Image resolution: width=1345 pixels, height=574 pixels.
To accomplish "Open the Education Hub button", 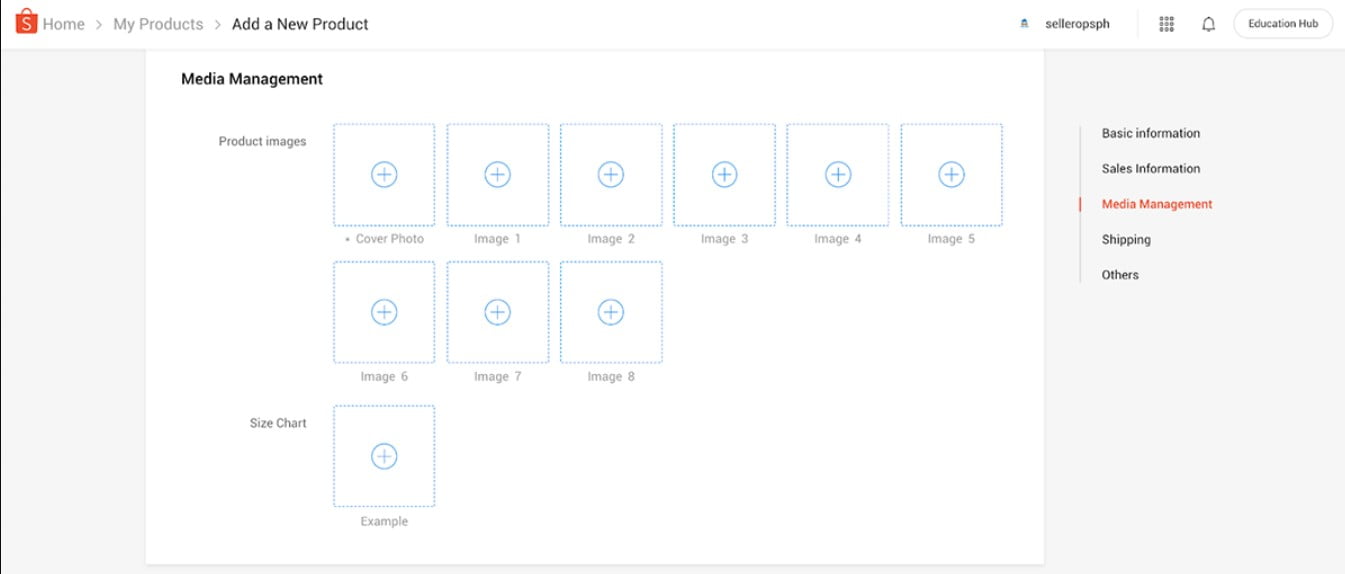I will tap(1282, 24).
